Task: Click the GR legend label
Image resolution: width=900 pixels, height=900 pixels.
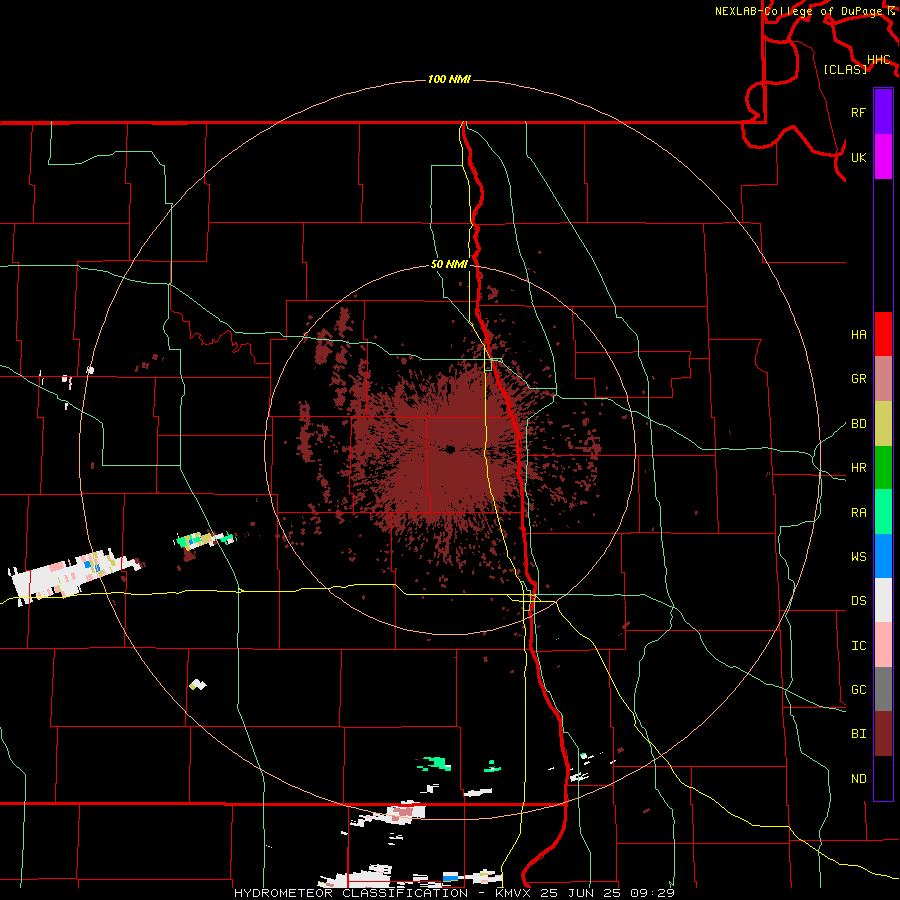Action: (x=858, y=379)
